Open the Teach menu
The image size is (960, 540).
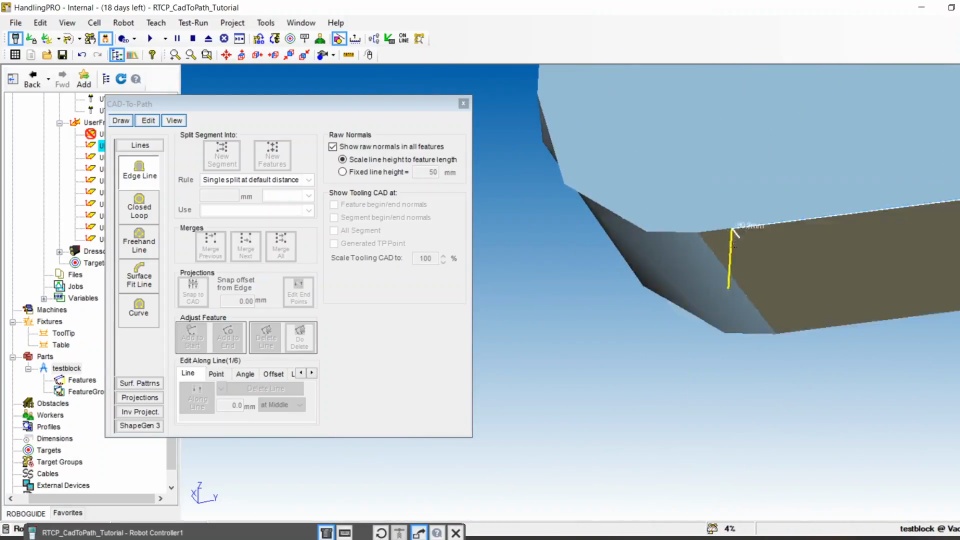click(x=156, y=22)
